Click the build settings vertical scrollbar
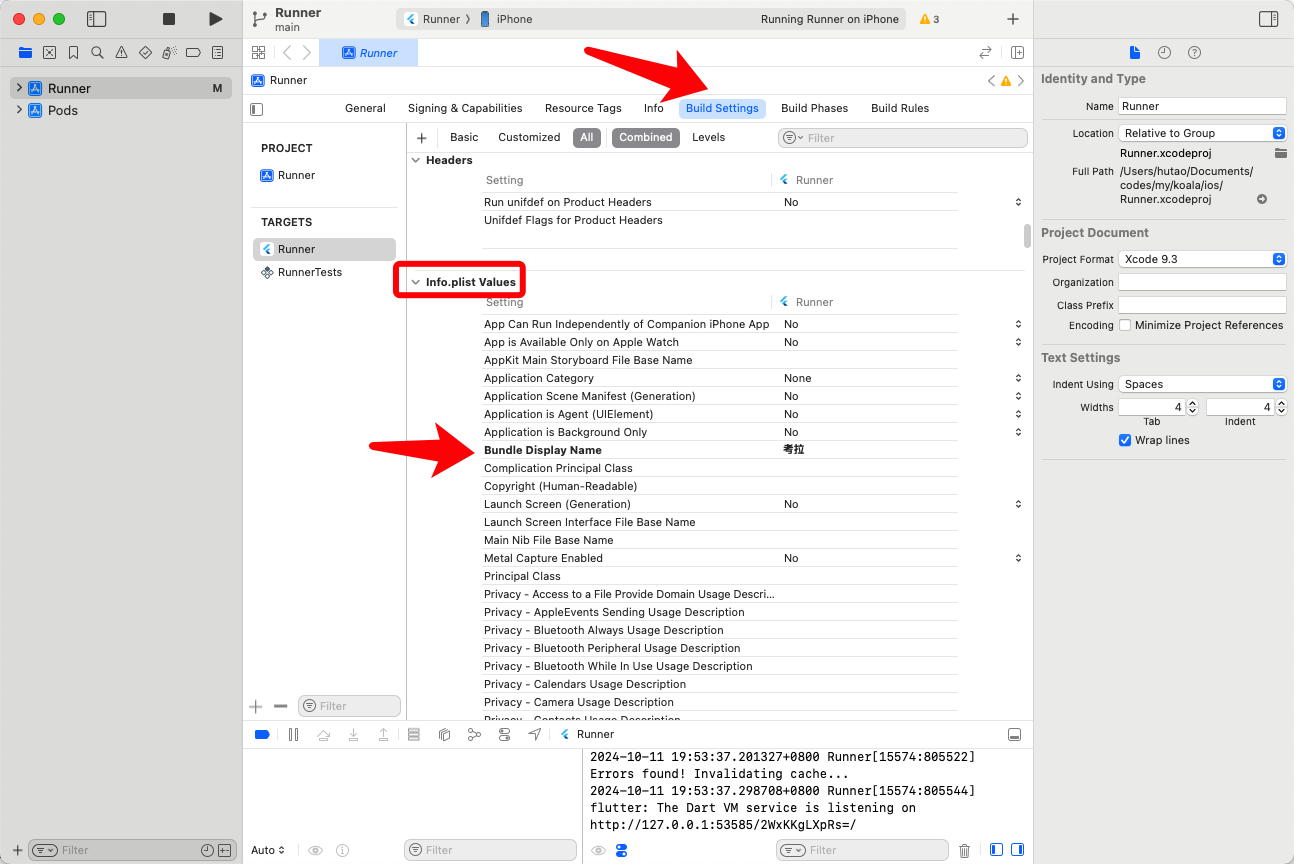Viewport: 1294px width, 864px height. [x=1026, y=236]
